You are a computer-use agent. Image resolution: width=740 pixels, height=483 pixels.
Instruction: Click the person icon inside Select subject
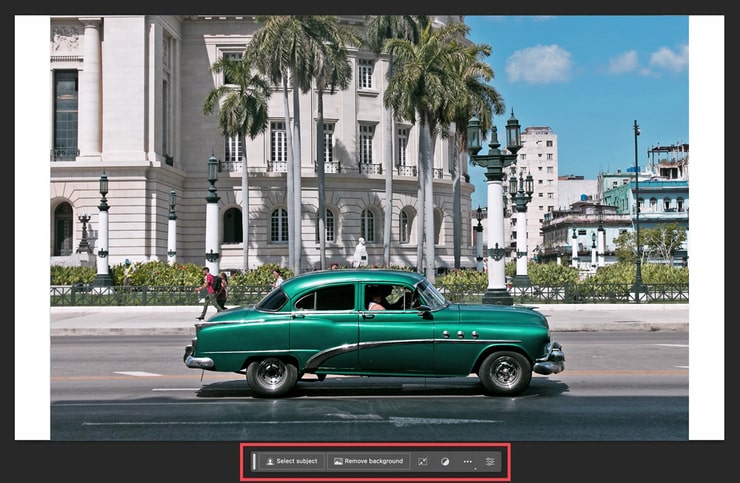269,461
